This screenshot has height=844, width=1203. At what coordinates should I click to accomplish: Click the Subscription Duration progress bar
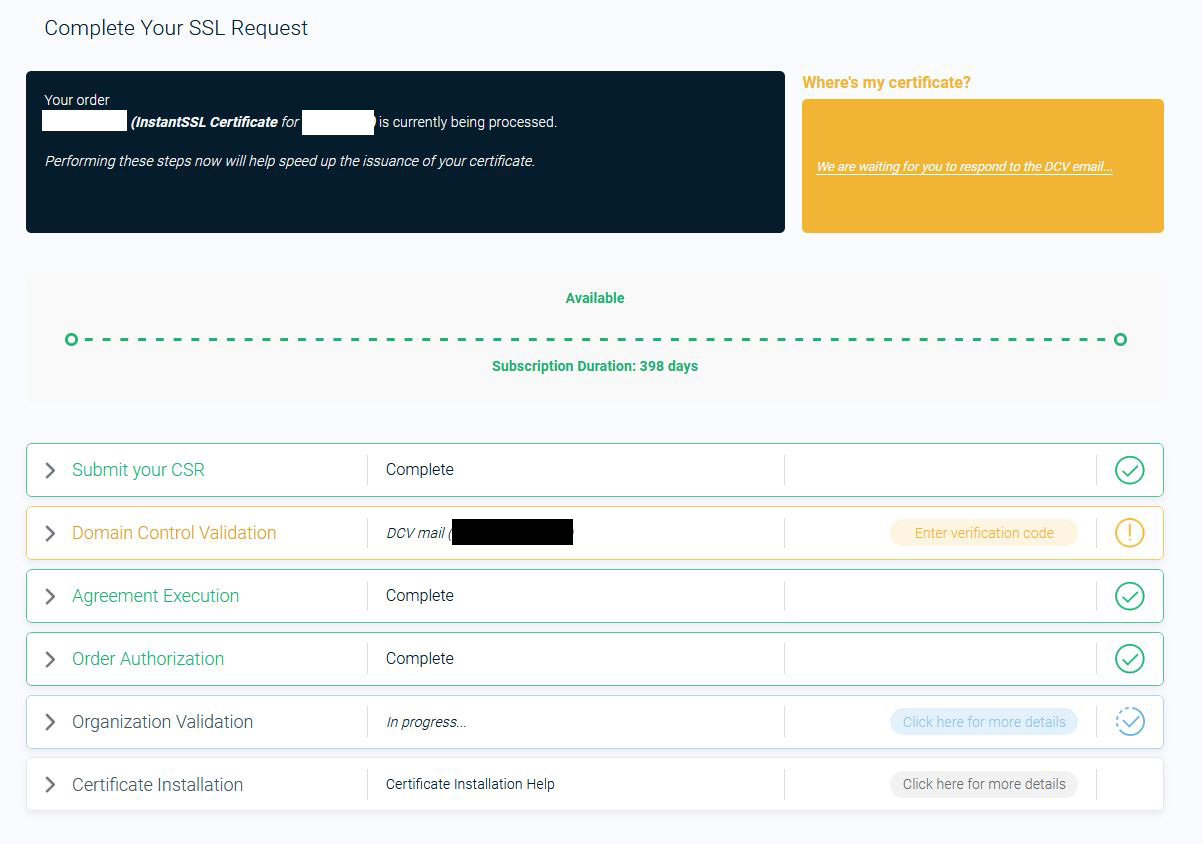coord(595,339)
